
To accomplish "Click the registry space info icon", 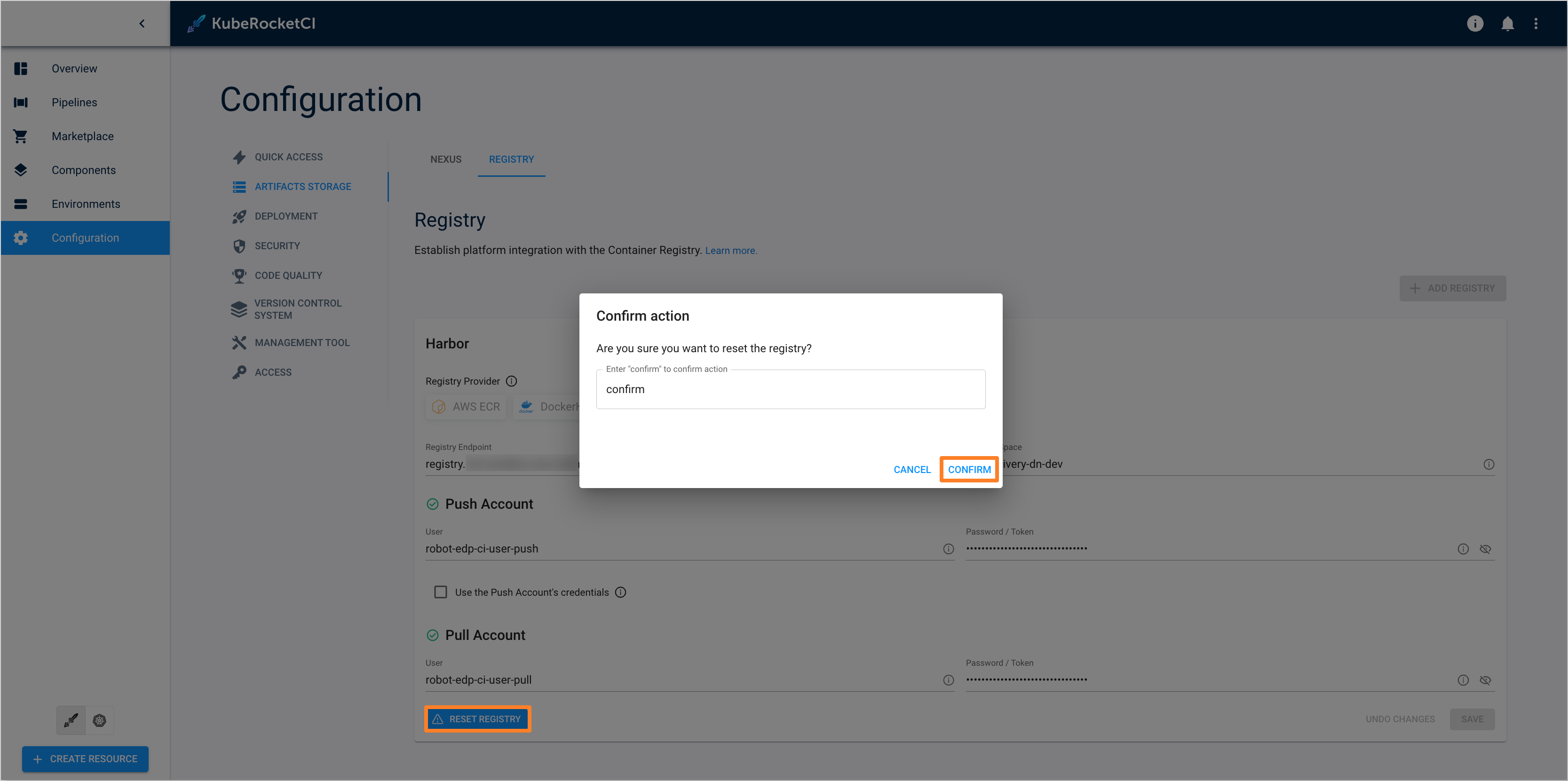I will pyautogui.click(x=1489, y=465).
